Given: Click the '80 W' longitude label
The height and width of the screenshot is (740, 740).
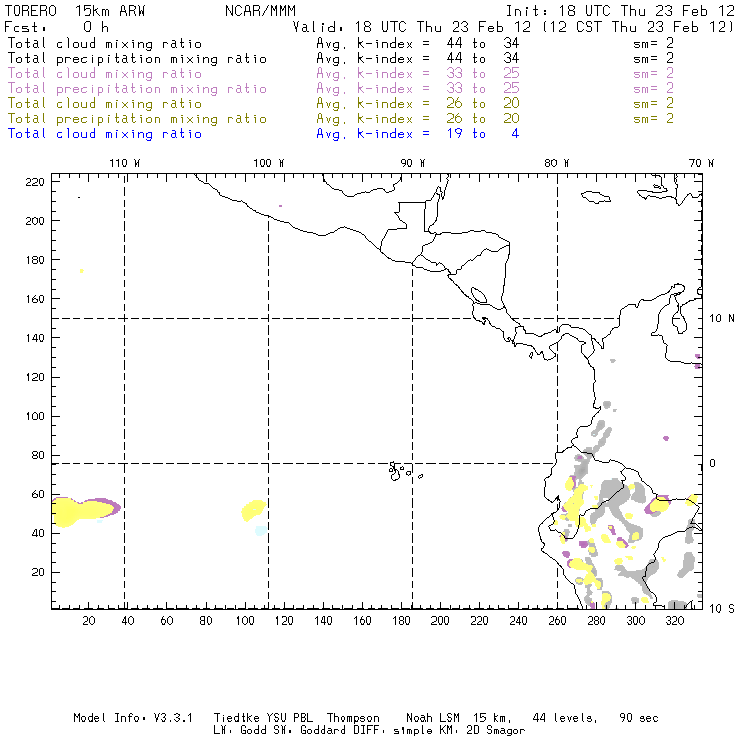Looking at the screenshot, I should (x=556, y=163).
